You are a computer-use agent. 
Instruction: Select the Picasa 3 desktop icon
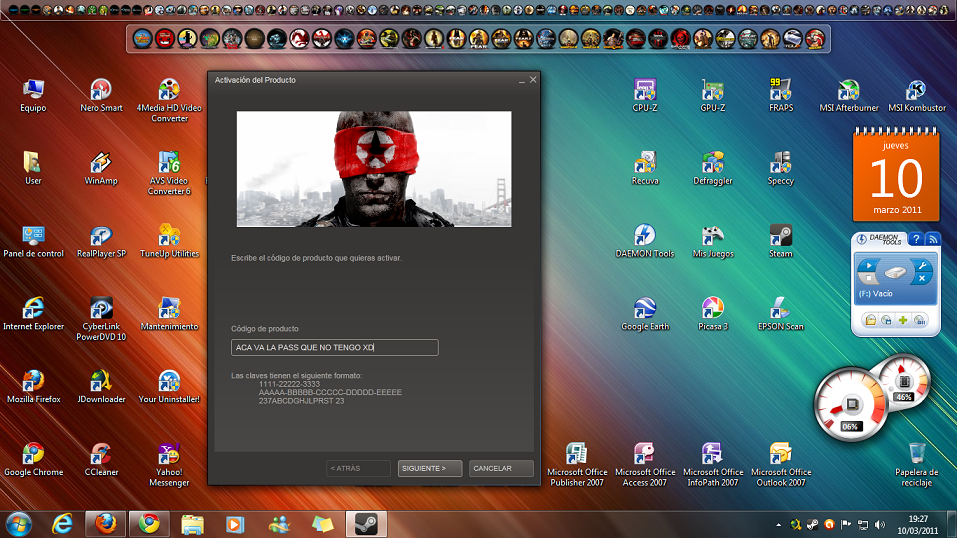pyautogui.click(x=713, y=315)
